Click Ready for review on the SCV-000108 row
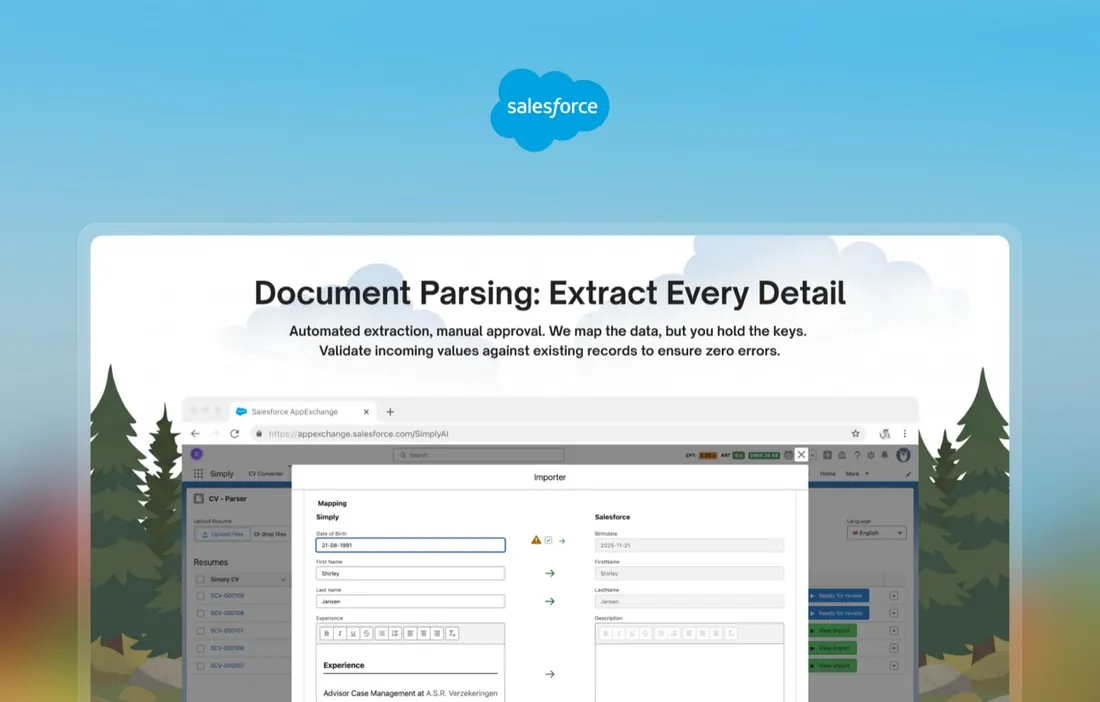Screen dimensions: 1100x702 (x=839, y=613)
